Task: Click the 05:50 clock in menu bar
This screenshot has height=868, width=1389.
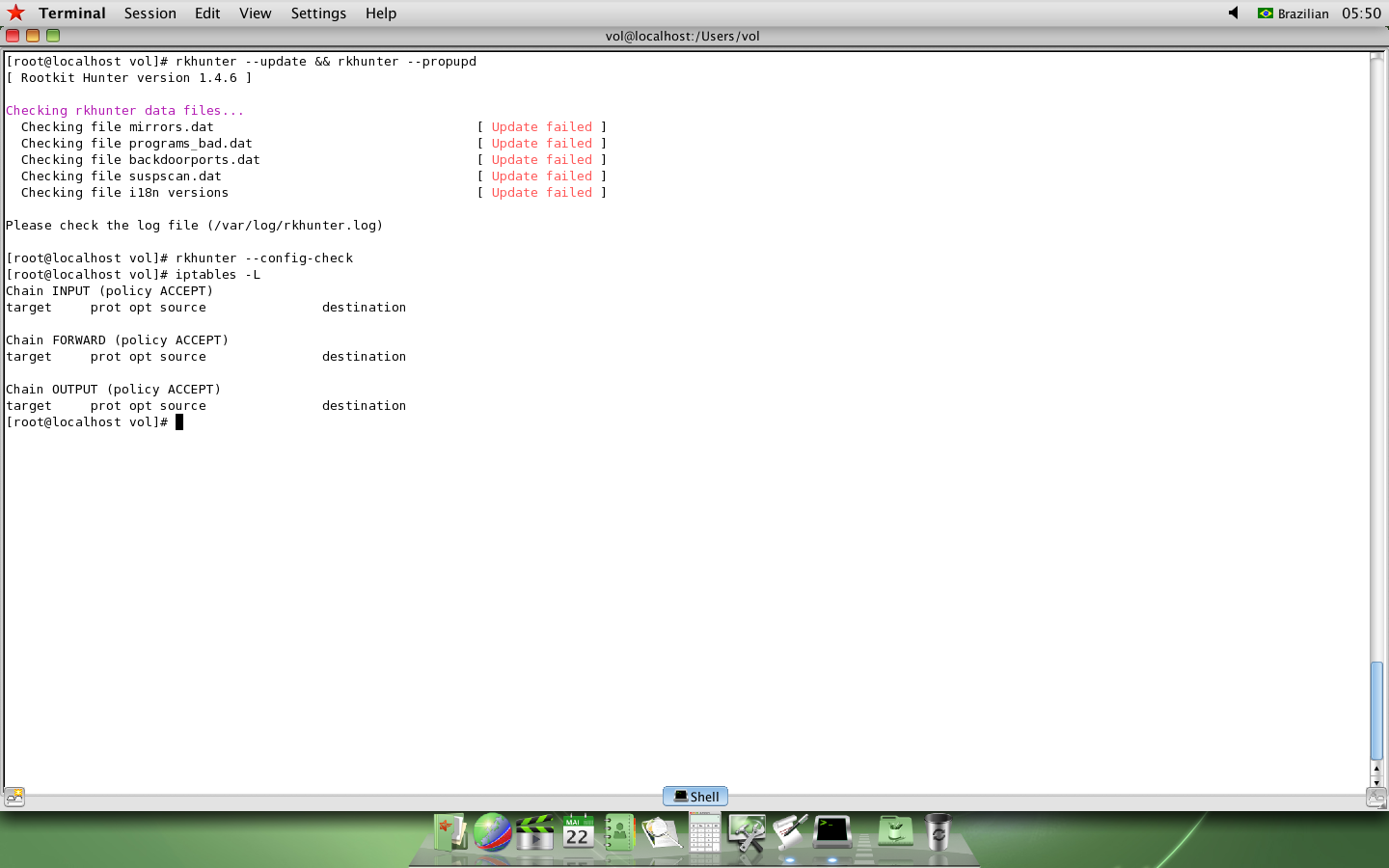Action: (1362, 14)
